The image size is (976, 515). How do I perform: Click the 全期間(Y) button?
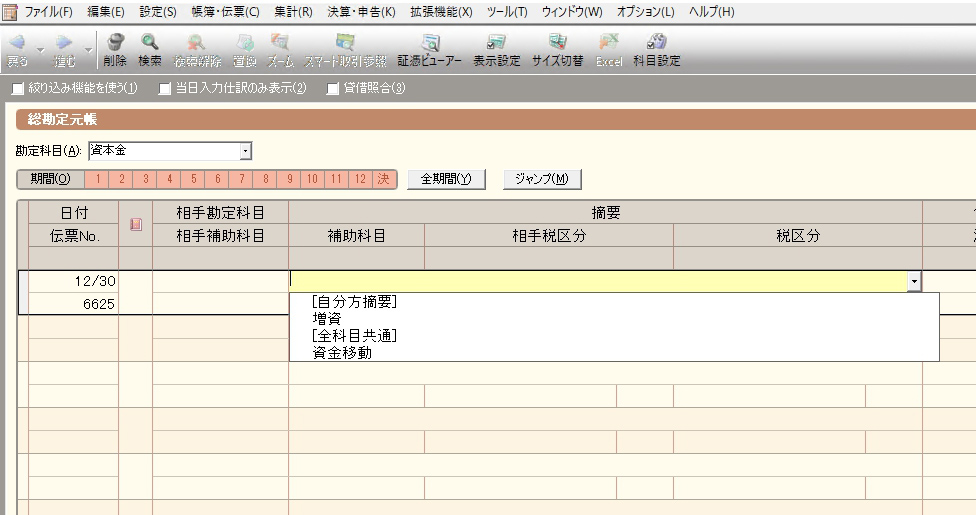446,179
